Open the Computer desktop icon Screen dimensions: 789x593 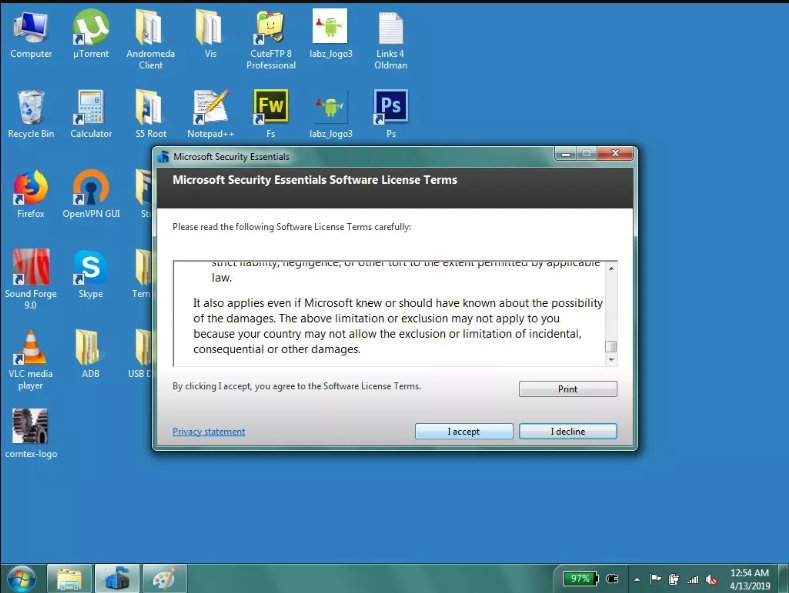coord(31,35)
